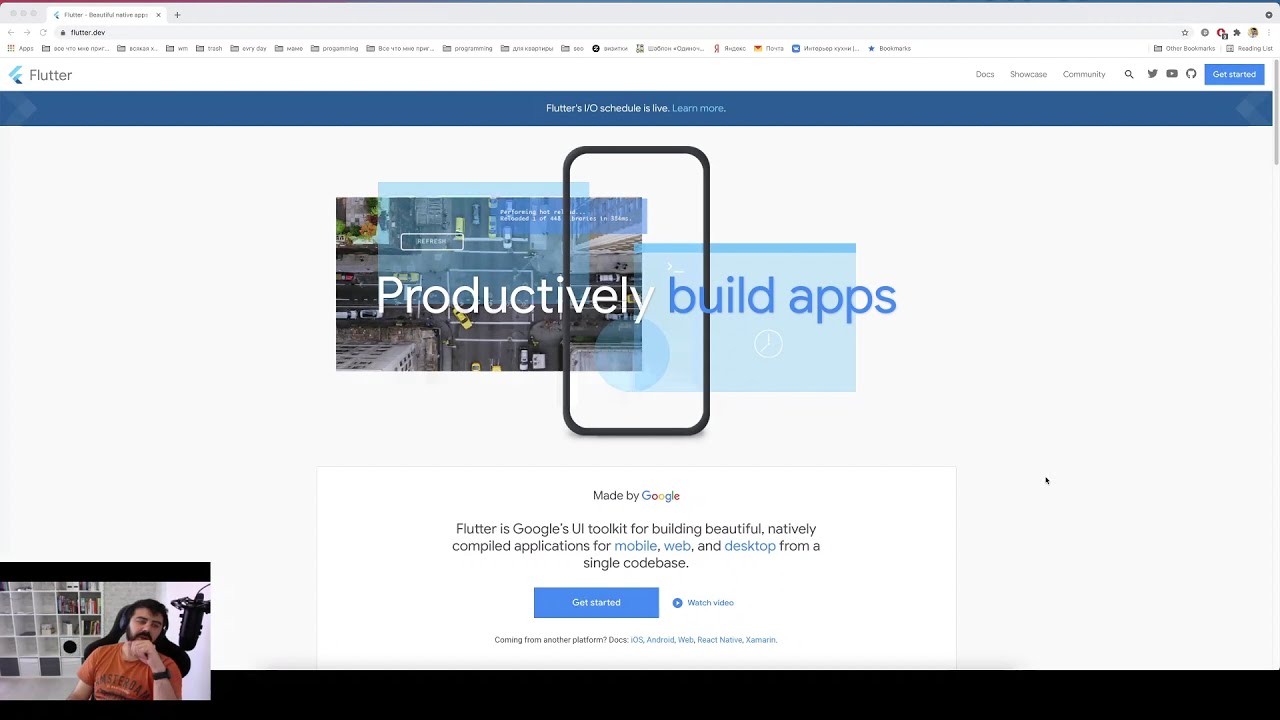This screenshot has height=720, width=1280.
Task: Open the Почта bookmark
Action: point(769,48)
